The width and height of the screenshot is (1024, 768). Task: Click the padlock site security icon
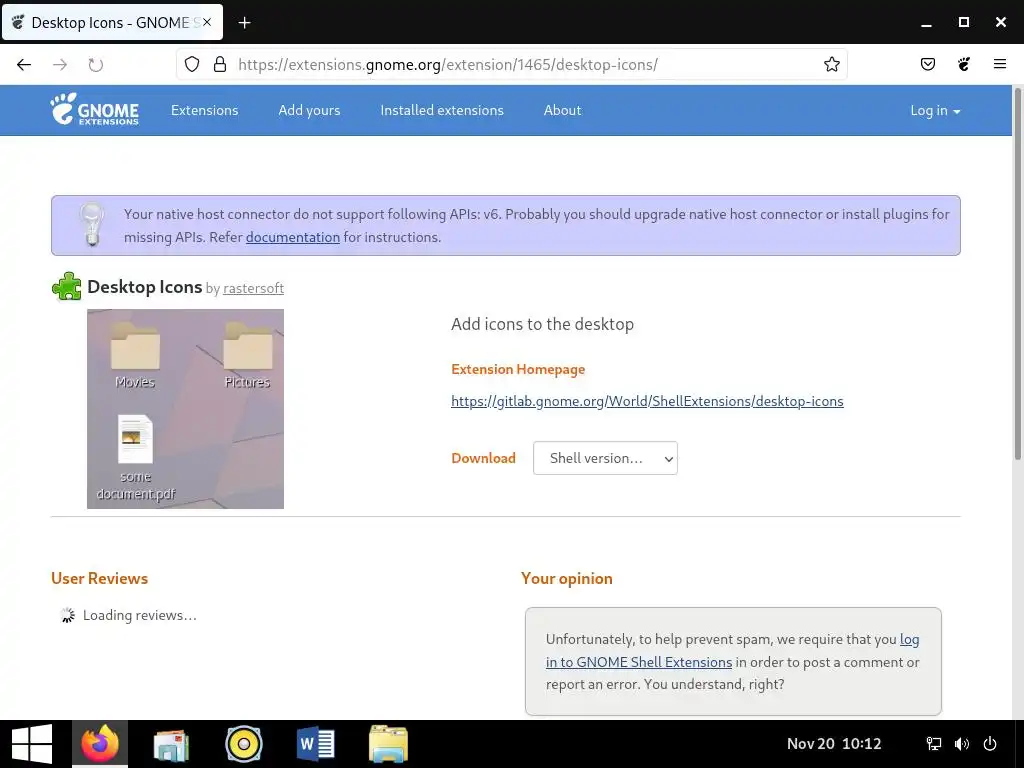220,64
